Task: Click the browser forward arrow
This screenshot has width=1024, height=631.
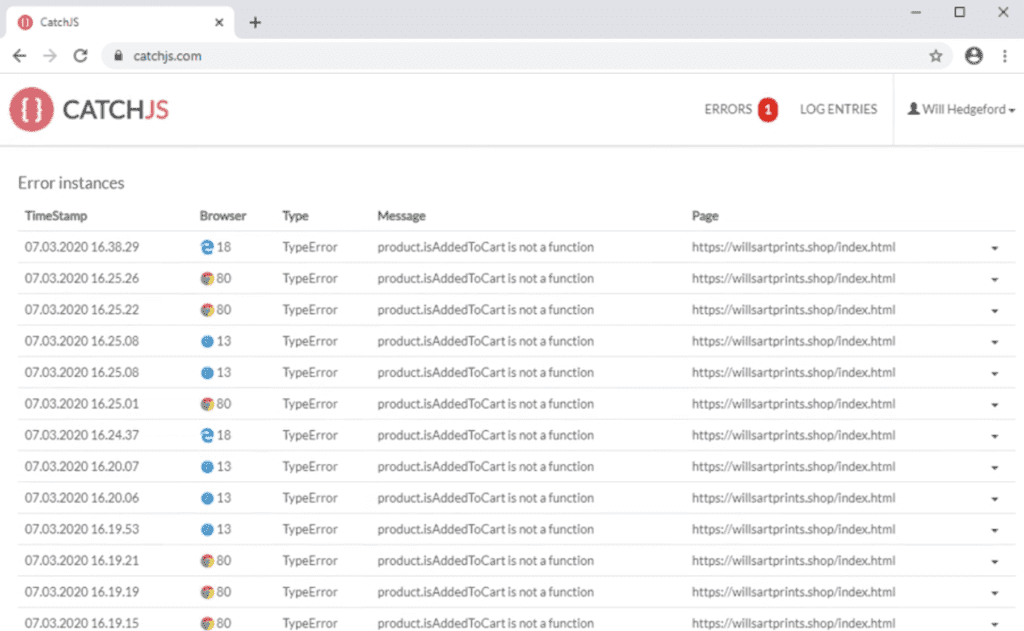Action: tap(50, 56)
